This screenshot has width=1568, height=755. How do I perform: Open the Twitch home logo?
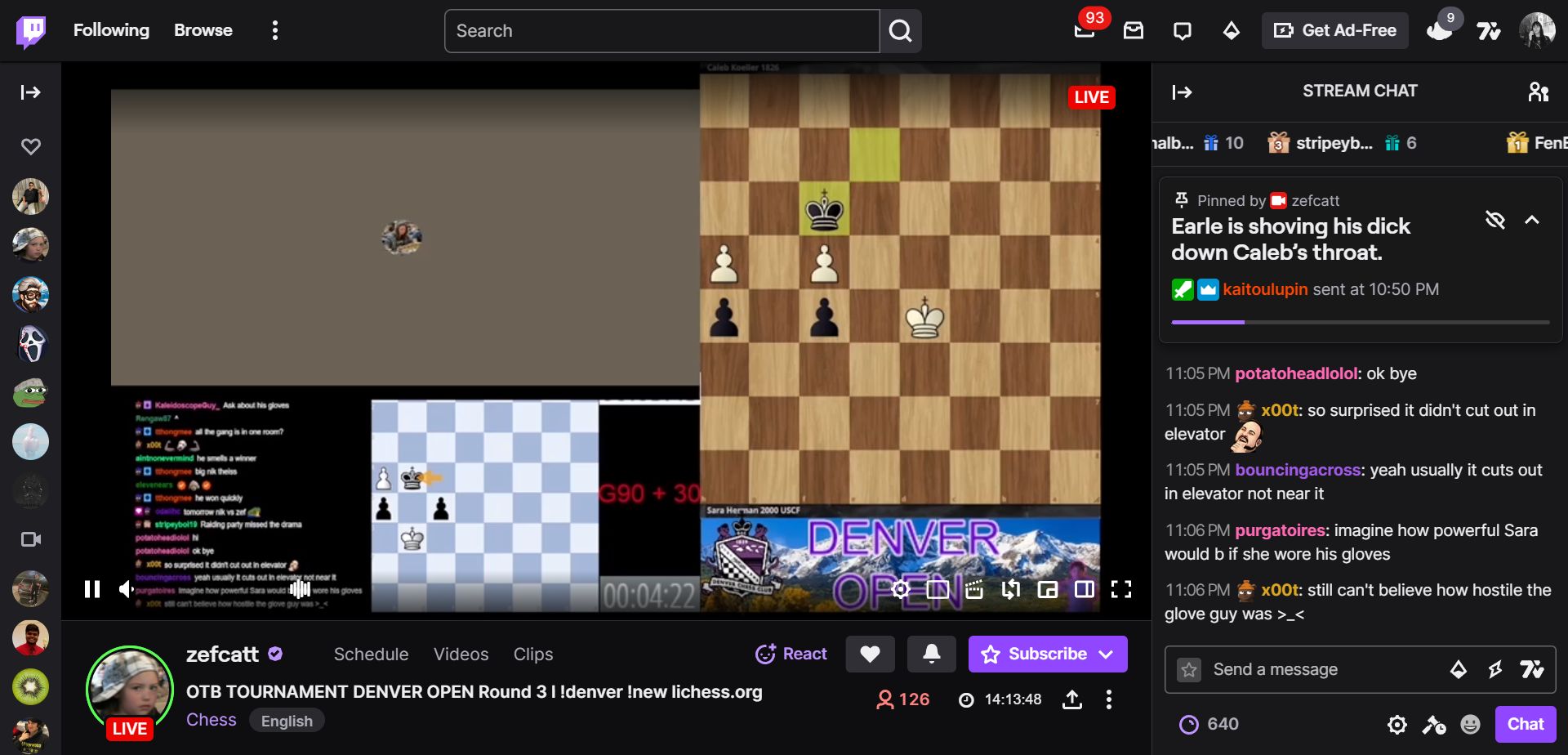[x=31, y=31]
